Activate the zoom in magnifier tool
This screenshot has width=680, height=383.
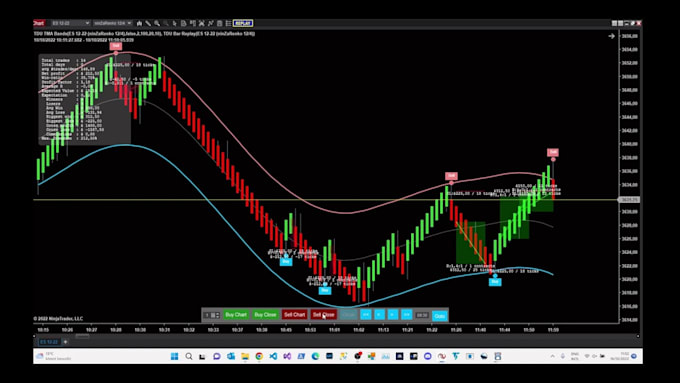157,23
